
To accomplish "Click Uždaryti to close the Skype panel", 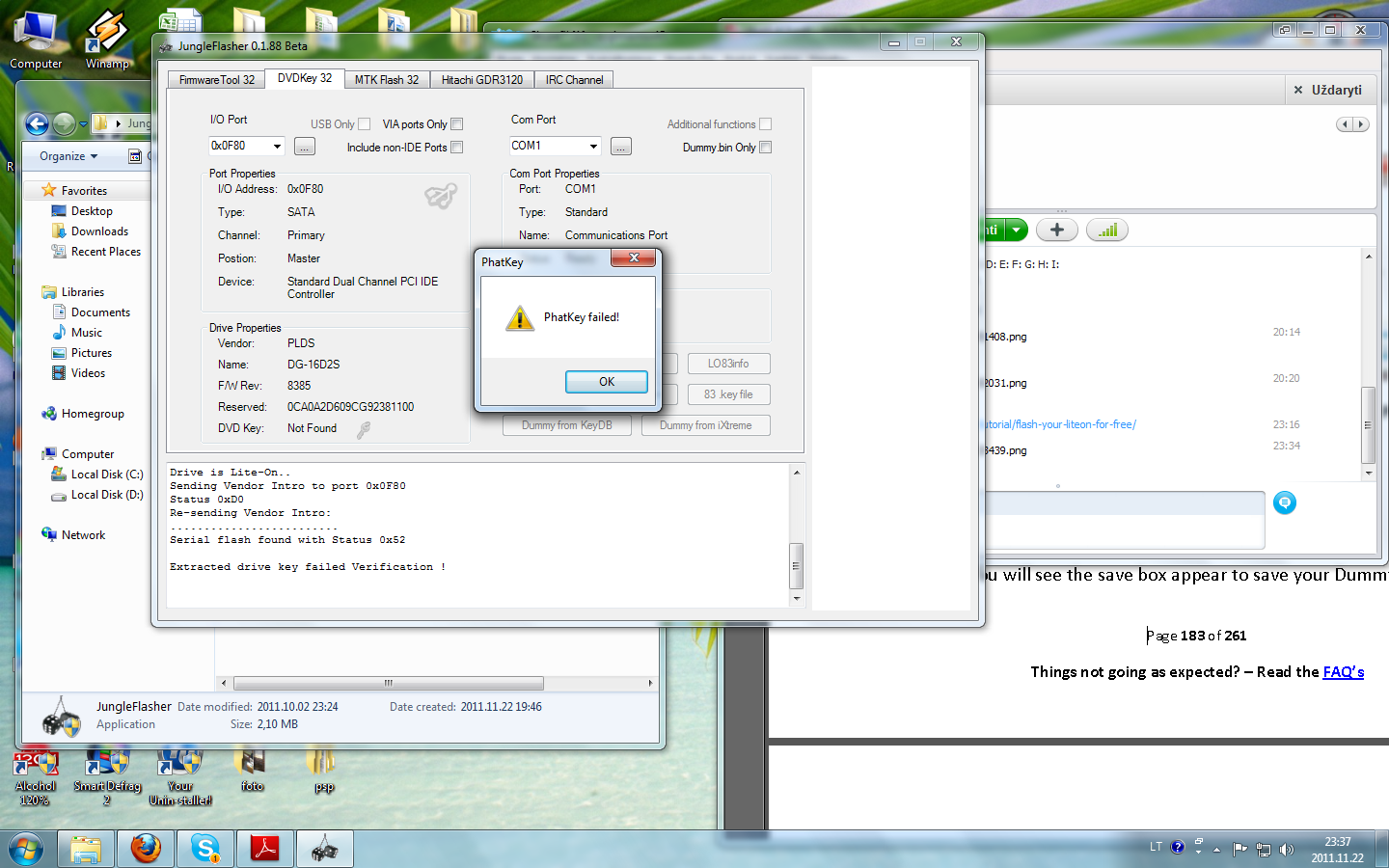I will [1328, 90].
